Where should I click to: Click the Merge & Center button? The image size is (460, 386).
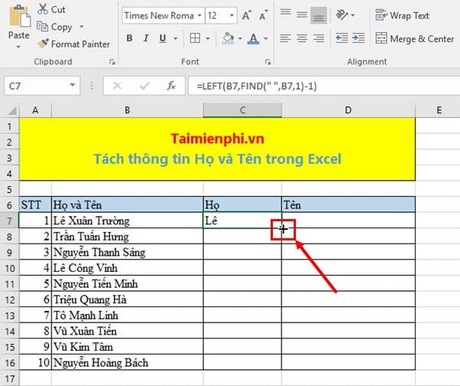414,39
